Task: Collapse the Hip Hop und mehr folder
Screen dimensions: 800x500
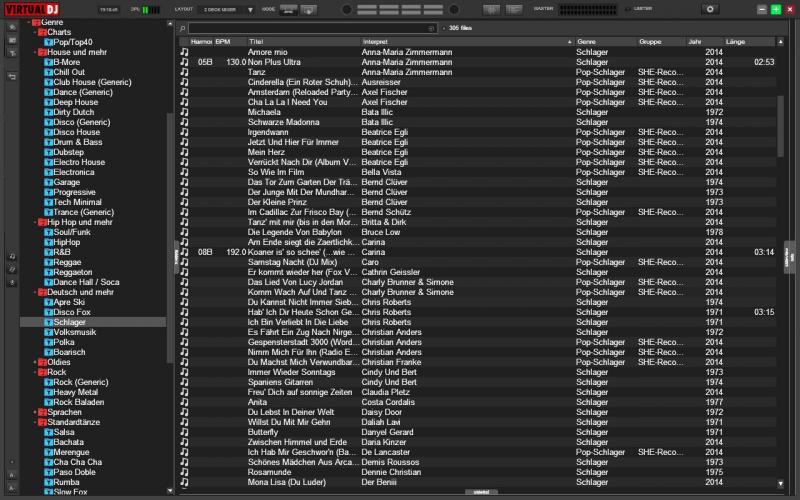Action: [x=35, y=222]
